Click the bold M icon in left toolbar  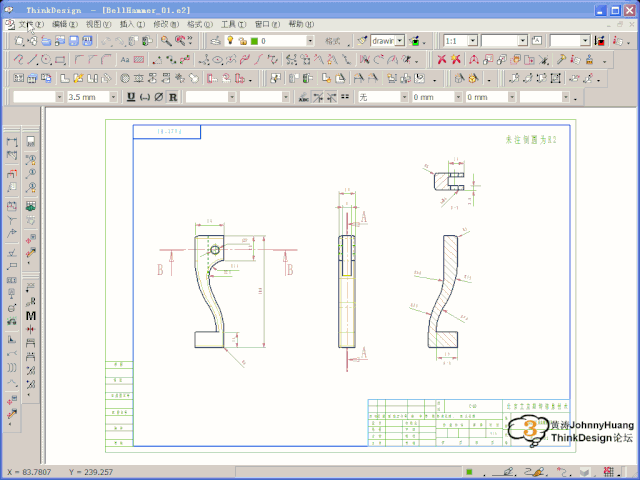coord(31,316)
